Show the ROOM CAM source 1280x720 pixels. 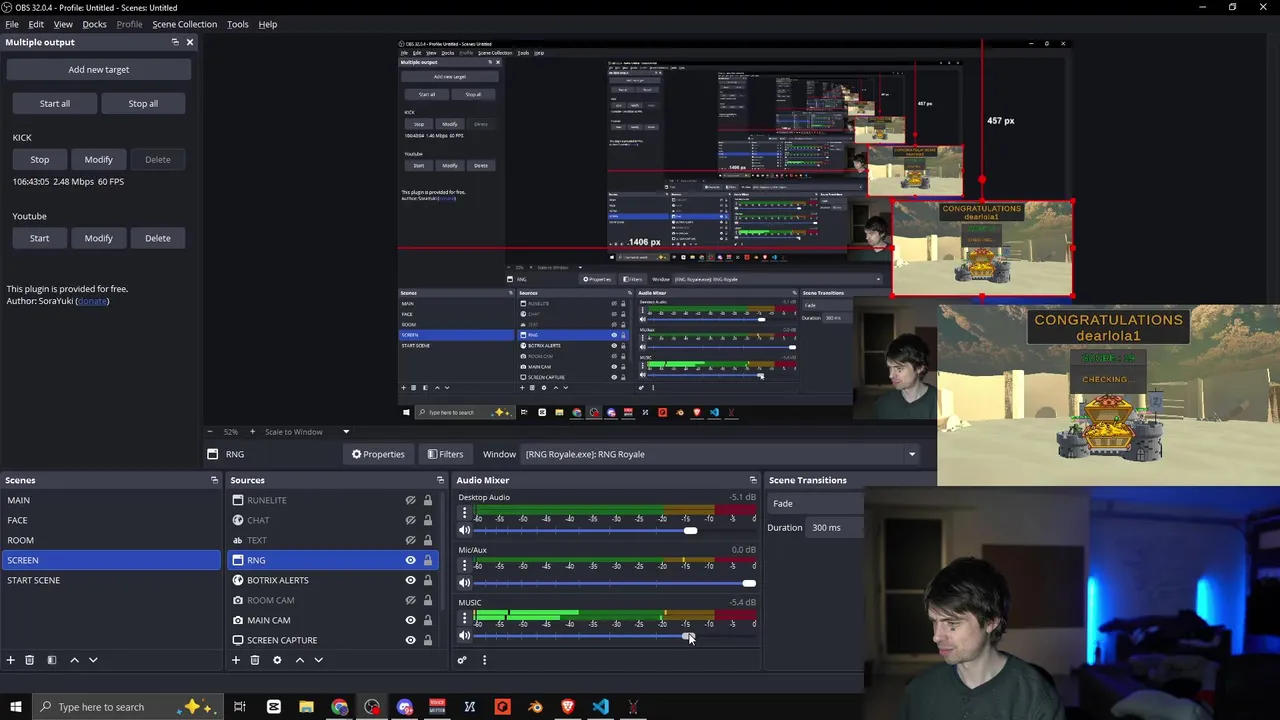pos(410,600)
